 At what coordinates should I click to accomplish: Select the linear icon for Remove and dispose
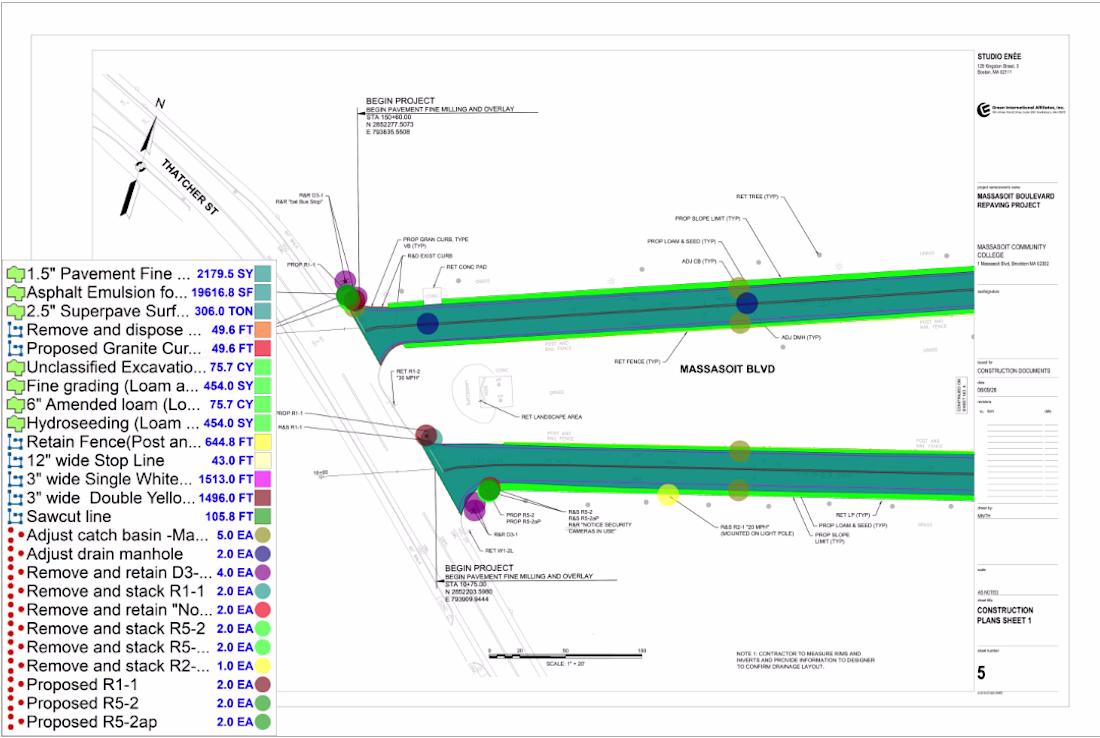tap(15, 330)
